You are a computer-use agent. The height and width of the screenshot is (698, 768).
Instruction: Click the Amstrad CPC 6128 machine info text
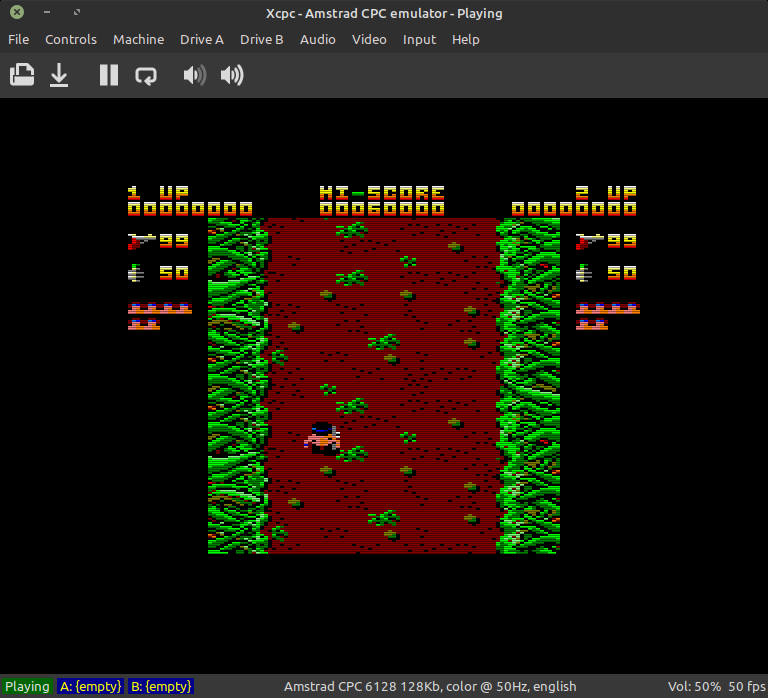click(x=430, y=686)
